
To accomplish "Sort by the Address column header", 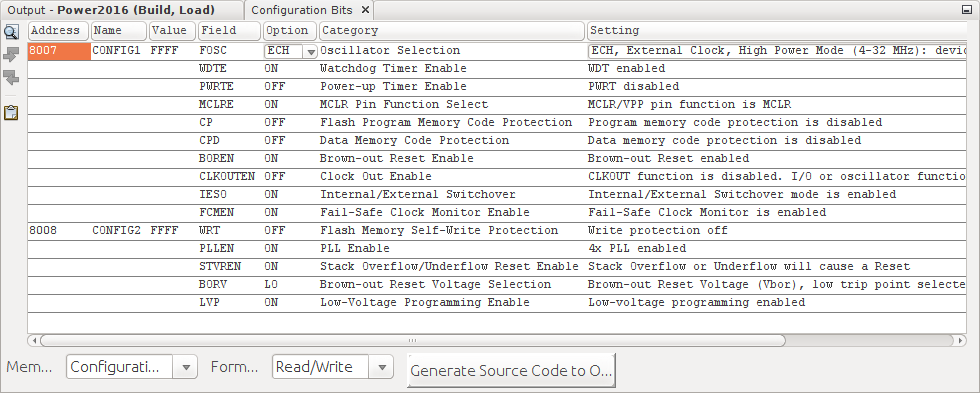I will (59, 31).
